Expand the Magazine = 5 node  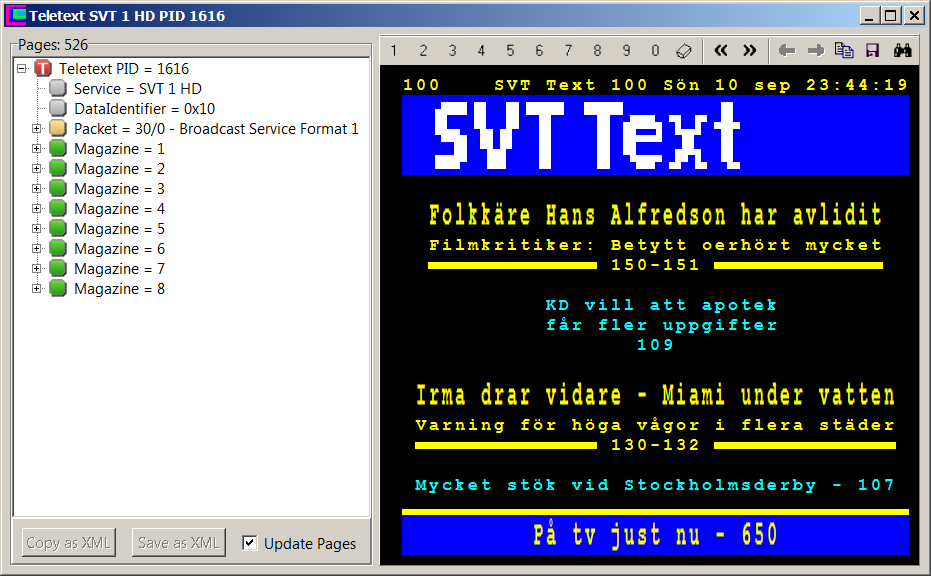point(37,229)
